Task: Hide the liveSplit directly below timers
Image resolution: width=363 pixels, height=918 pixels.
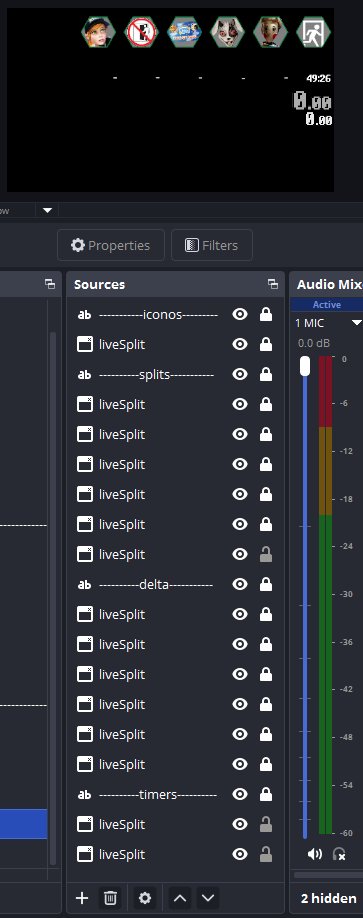Action: click(239, 824)
